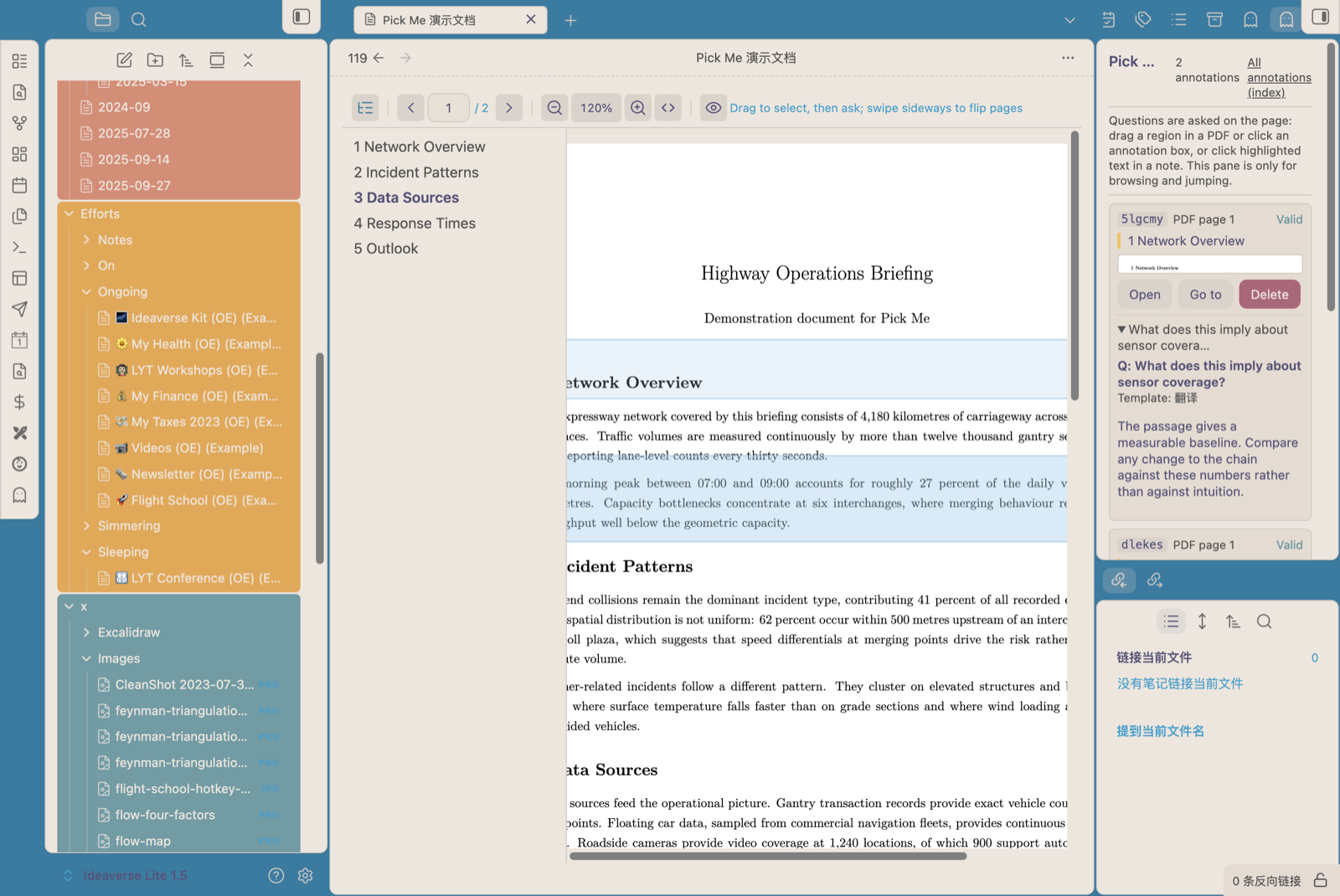Open the terminal command icon in ribbon
Image resolution: width=1340 pixels, height=896 pixels.
pos(20,247)
